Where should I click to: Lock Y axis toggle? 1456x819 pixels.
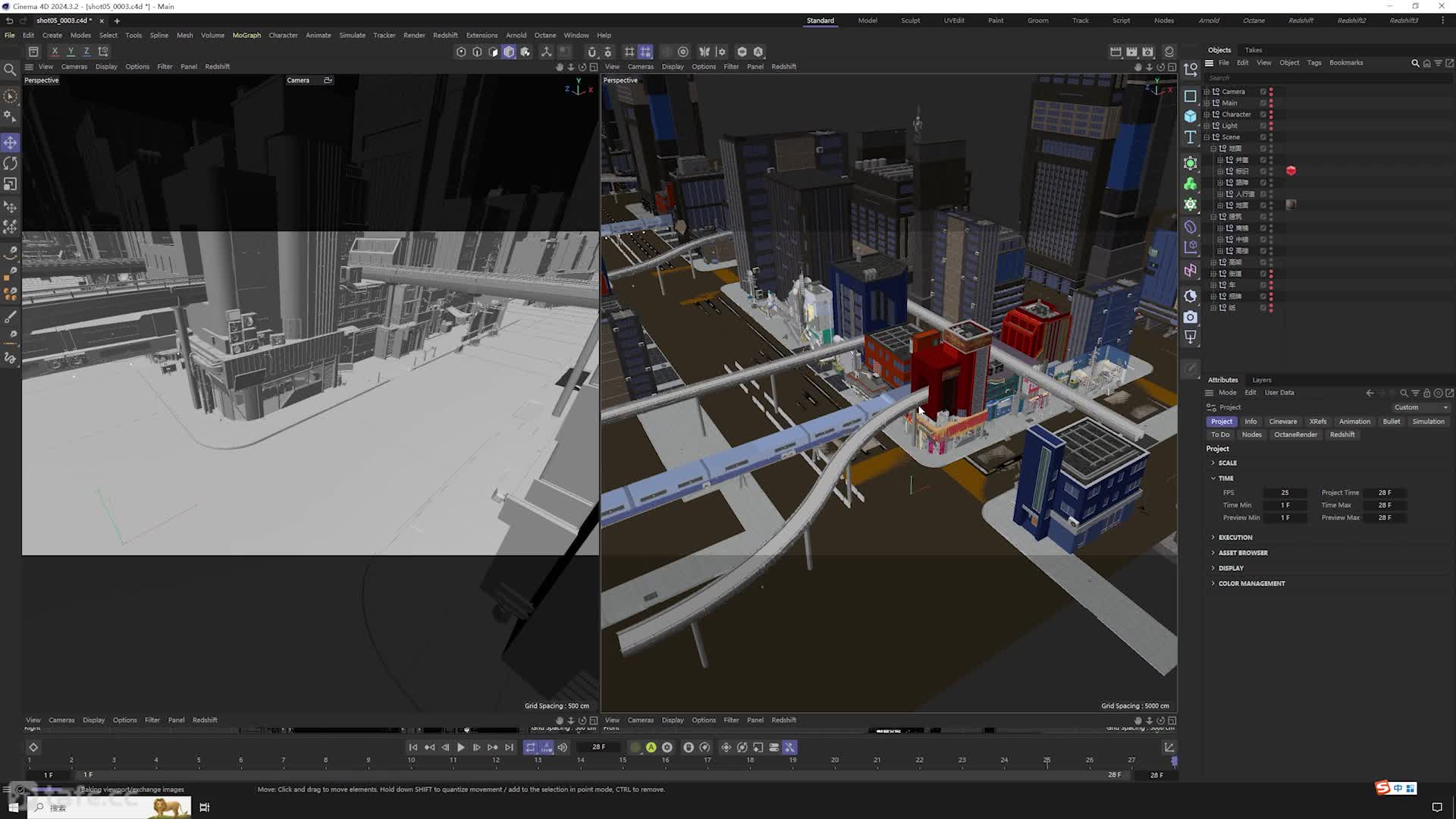[71, 52]
